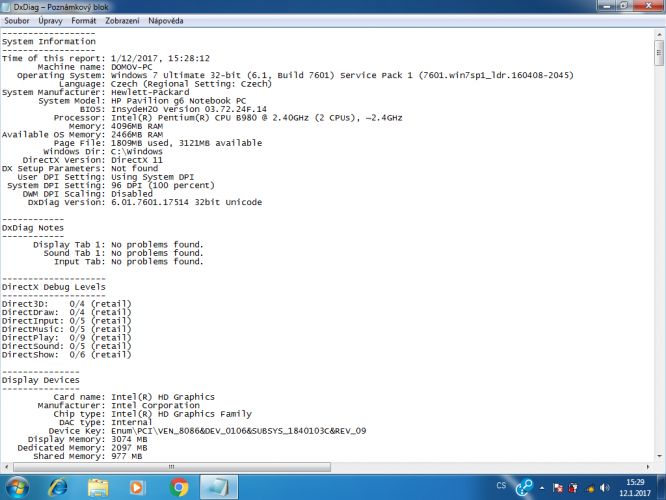This screenshot has height=500, width=666.
Task: Show hidden tray icons arrow
Action: point(542,488)
